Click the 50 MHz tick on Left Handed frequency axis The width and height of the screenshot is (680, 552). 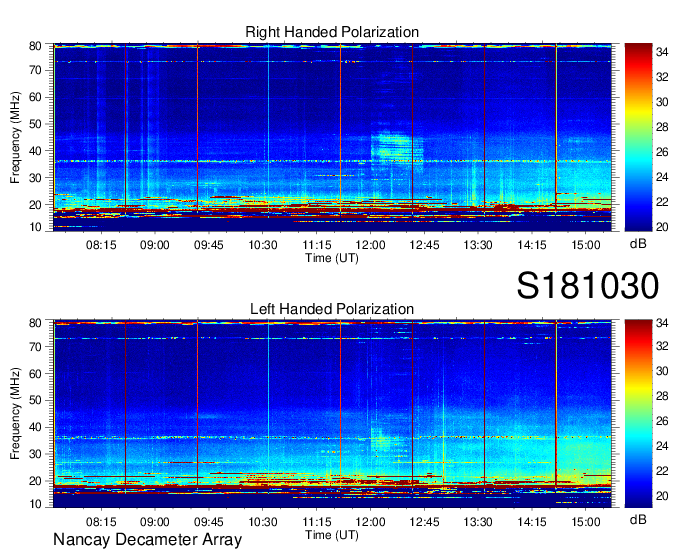pos(35,400)
